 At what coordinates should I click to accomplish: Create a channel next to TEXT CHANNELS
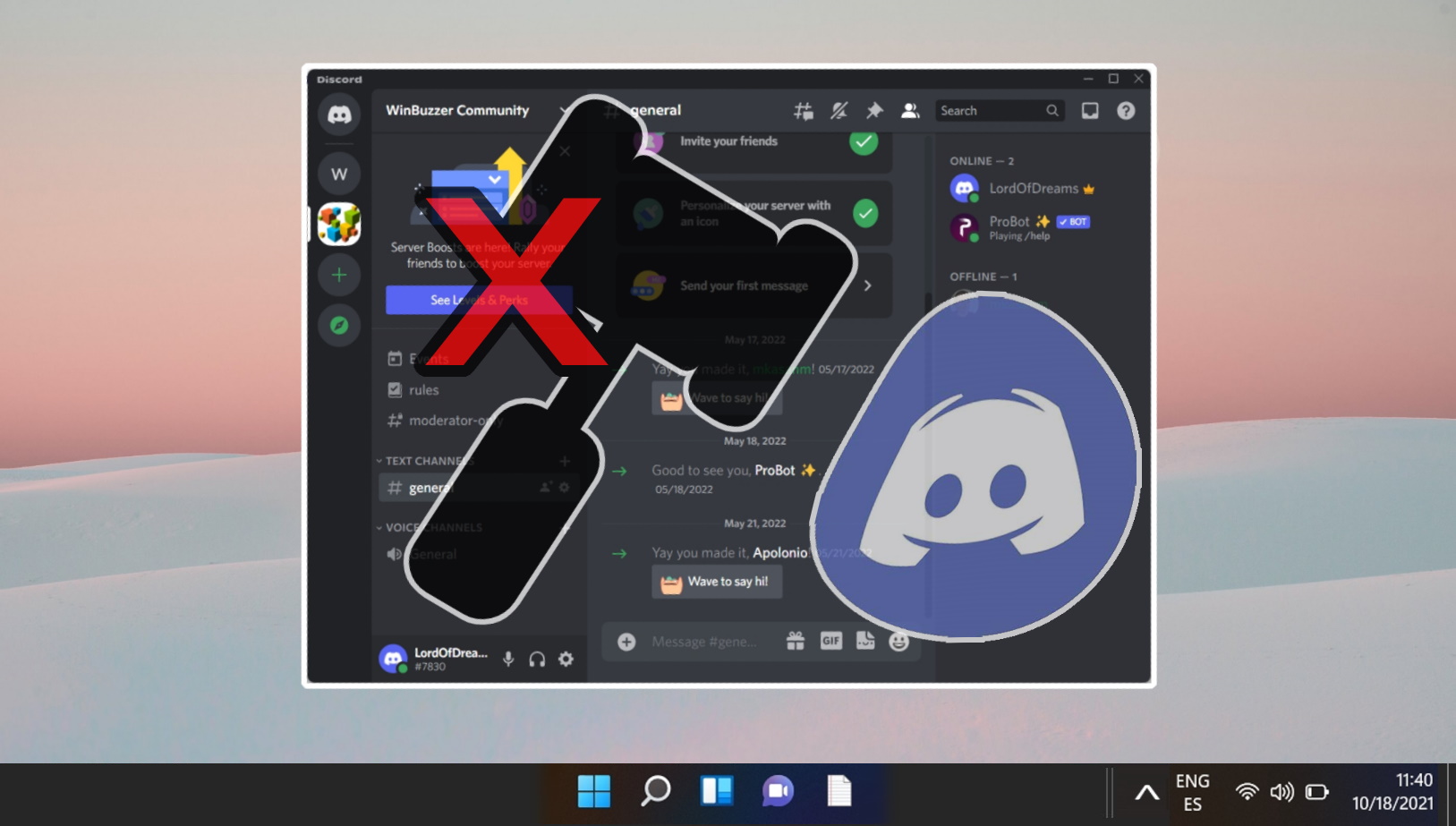click(565, 461)
